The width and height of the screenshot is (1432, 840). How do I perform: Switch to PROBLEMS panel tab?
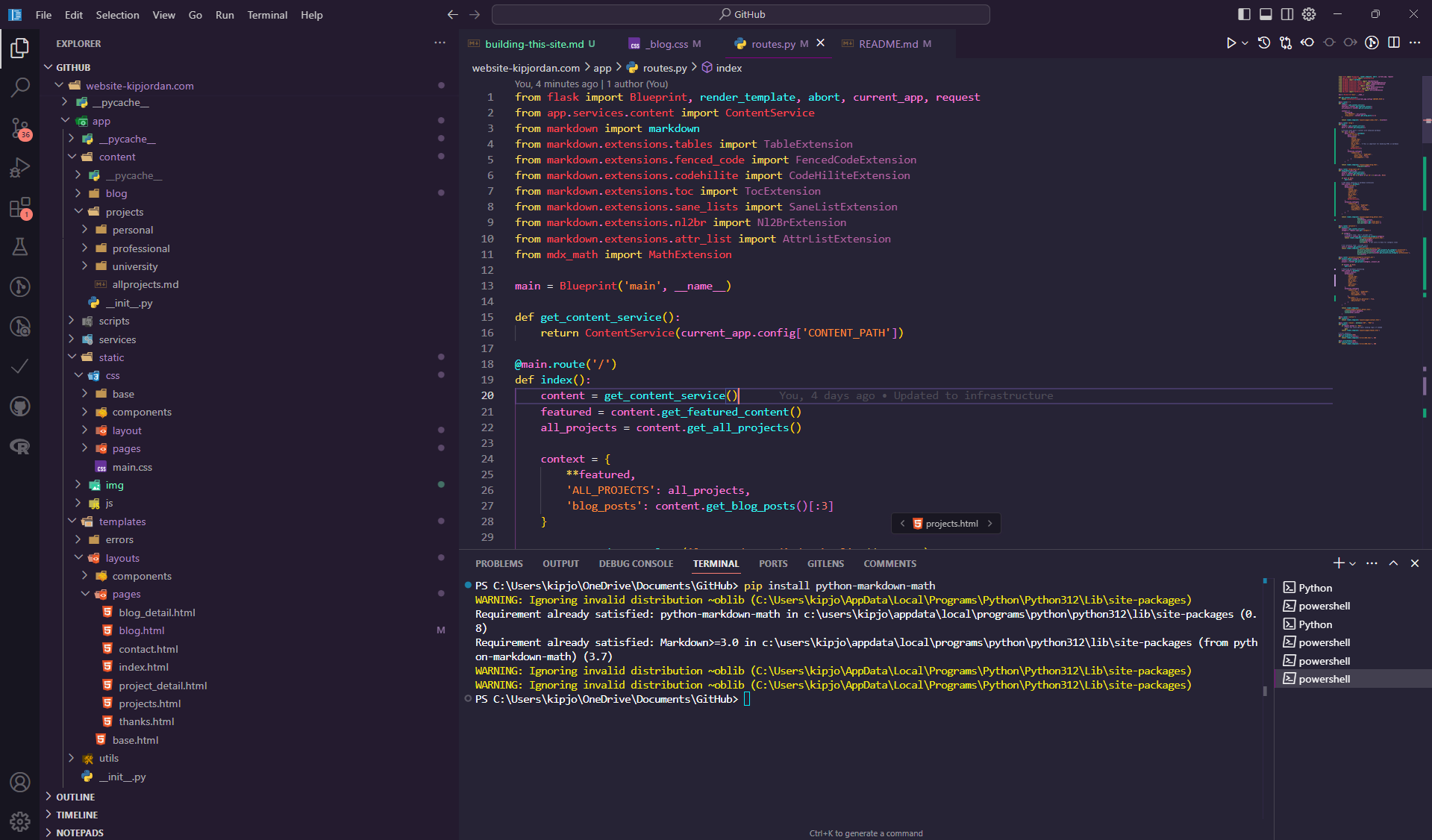coord(499,564)
